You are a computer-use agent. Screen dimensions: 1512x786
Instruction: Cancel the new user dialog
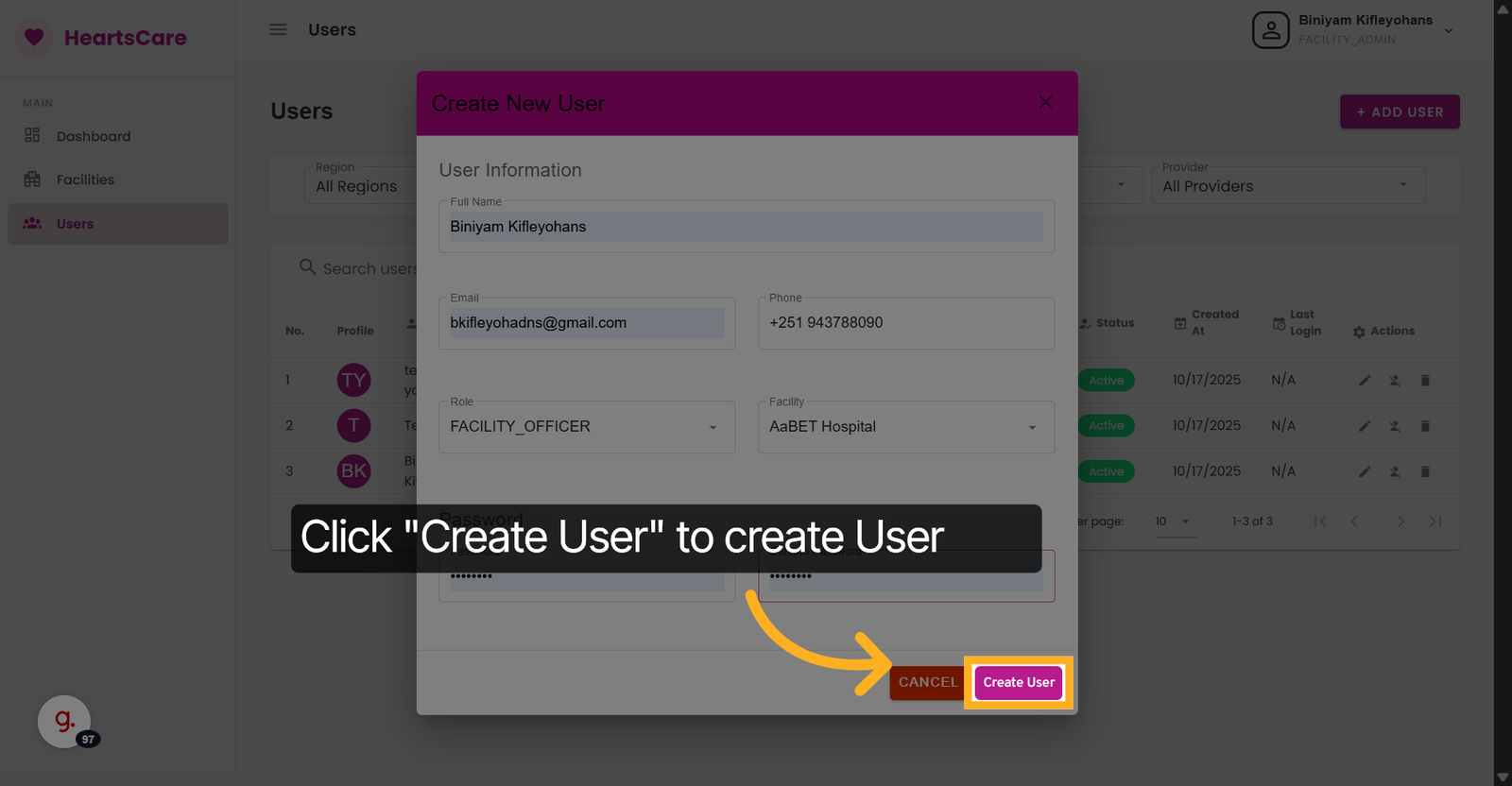click(927, 682)
